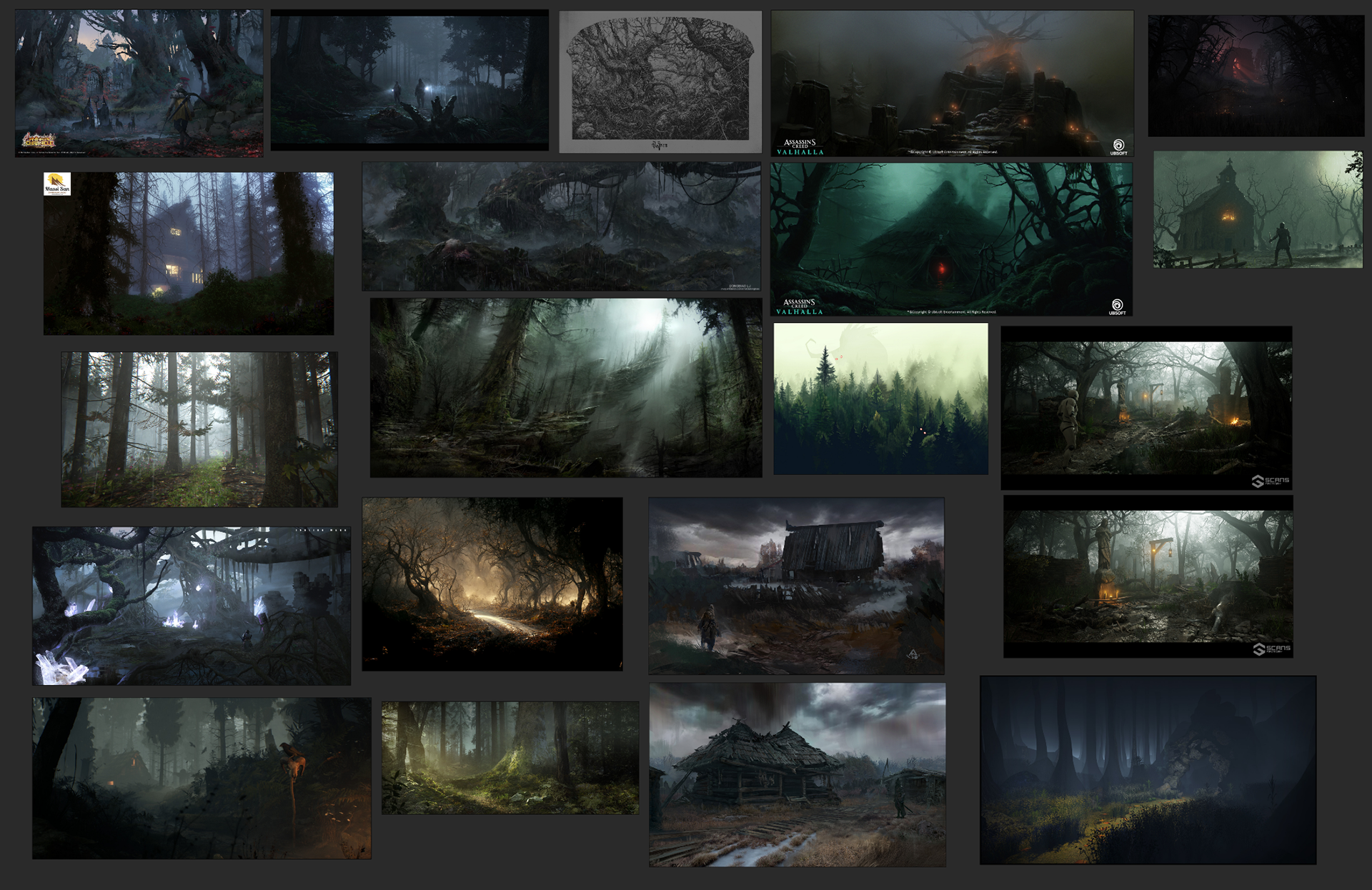The image size is (1372, 890).
Task: Select the blue forest house with lit windows
Action: point(189,254)
